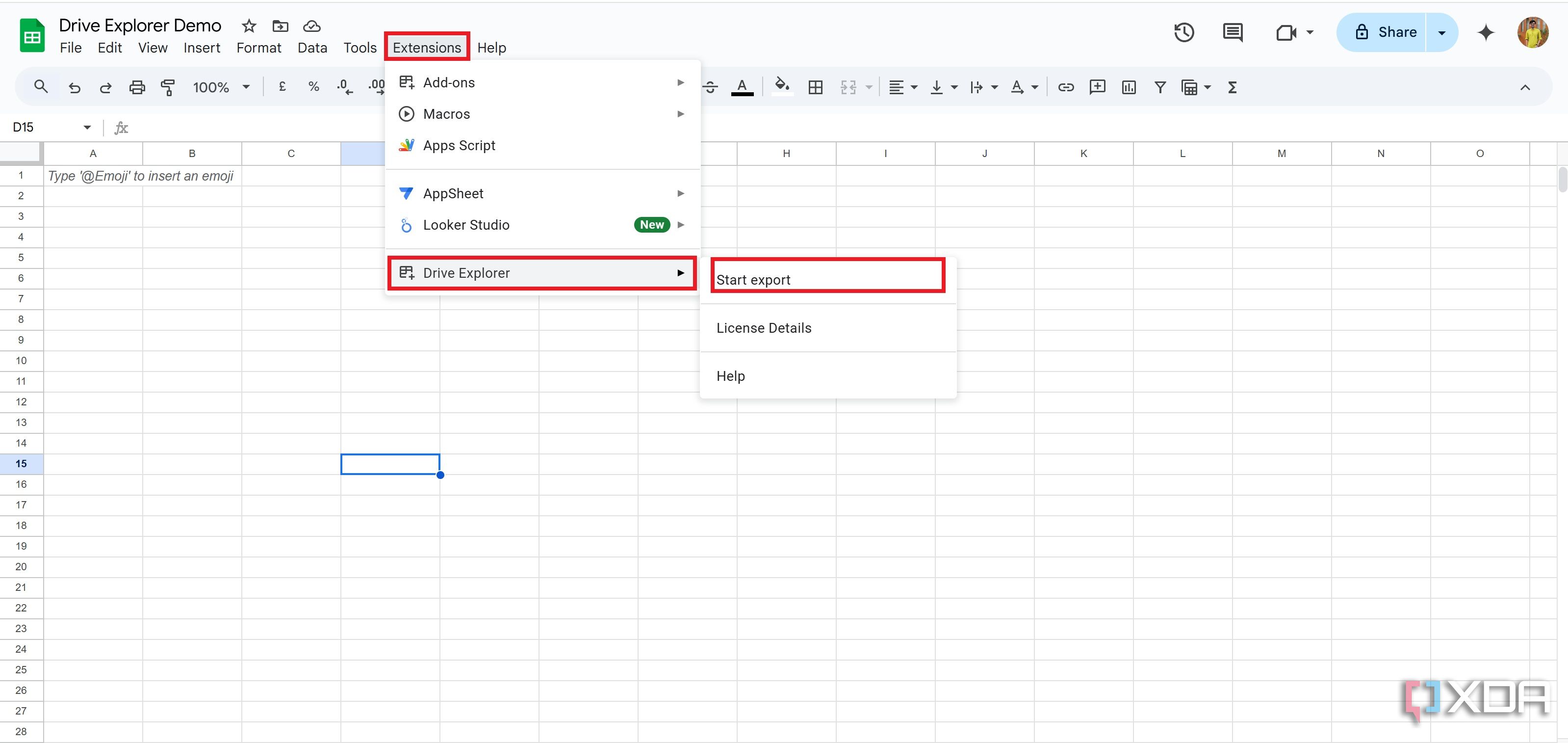Open the functions sigma menu
Screen dimensions: 1568x743
pos(1233,88)
